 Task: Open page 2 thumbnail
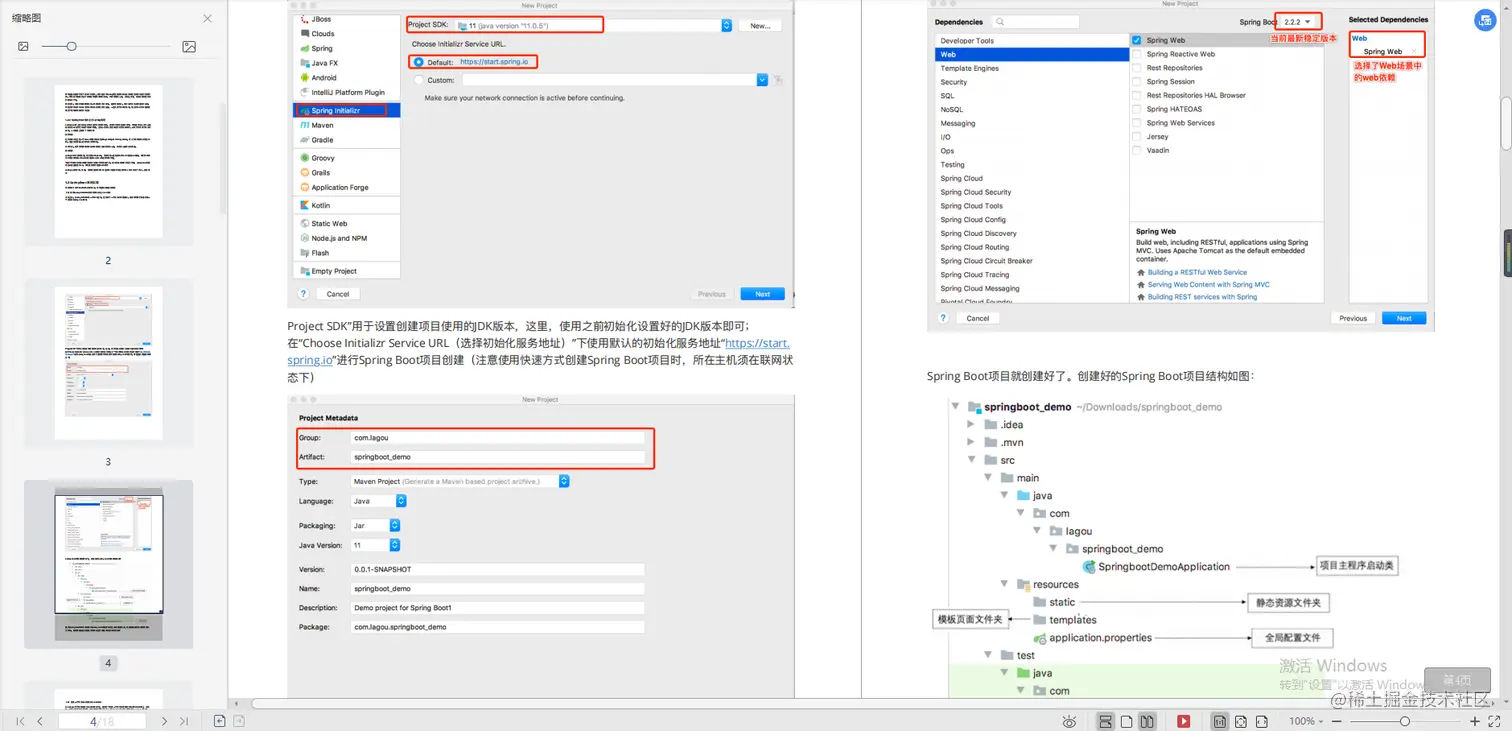click(108, 161)
